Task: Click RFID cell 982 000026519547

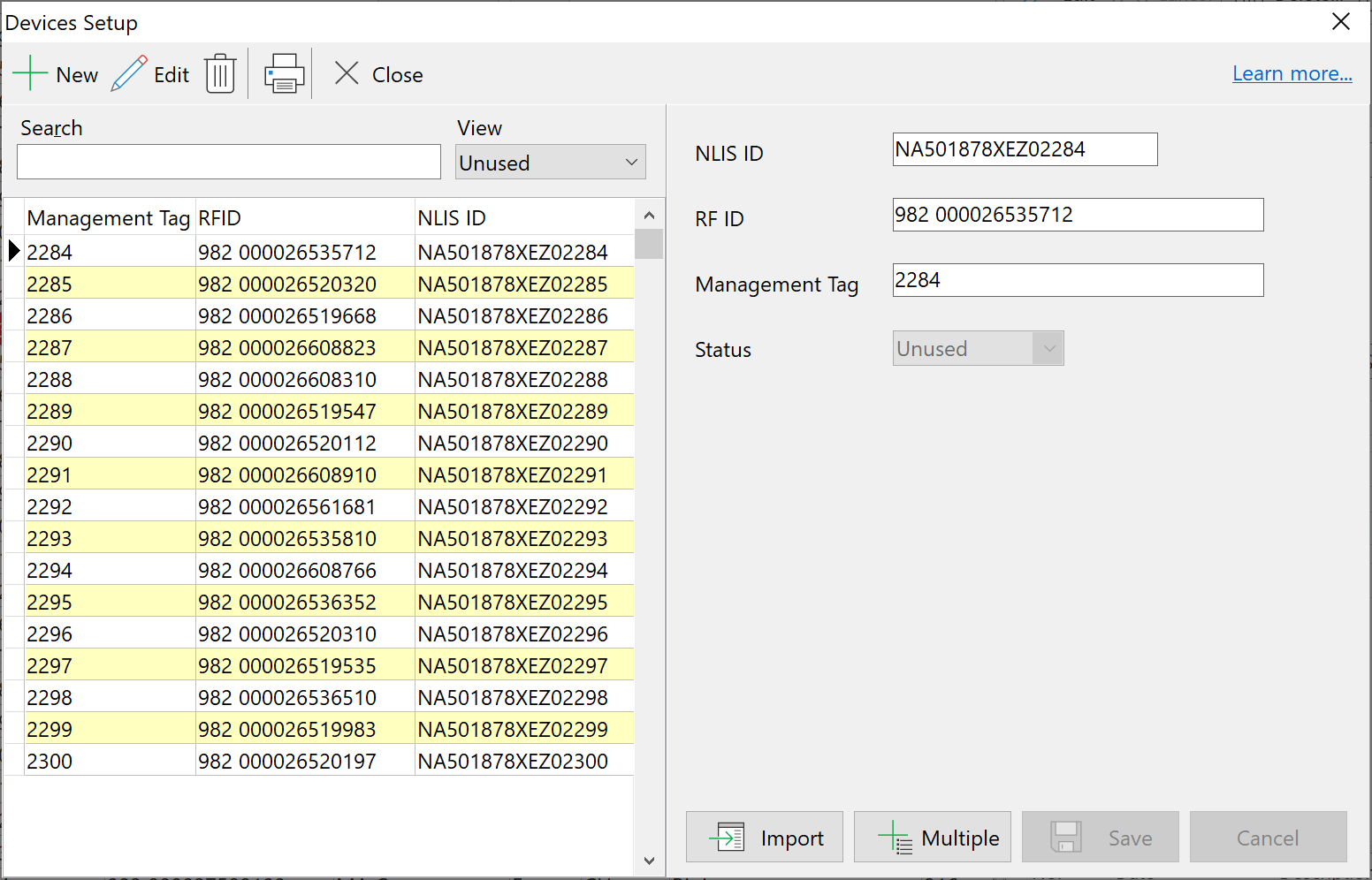Action: tap(305, 411)
